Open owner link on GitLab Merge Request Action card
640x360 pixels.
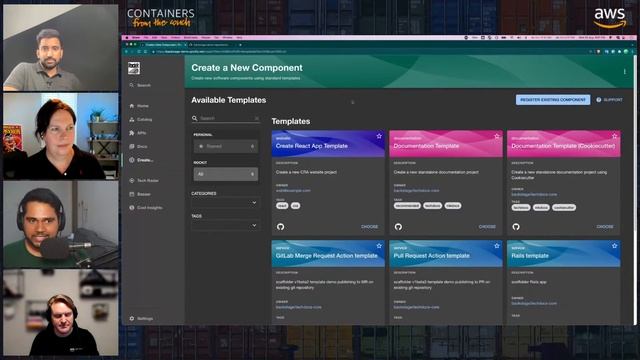point(299,307)
